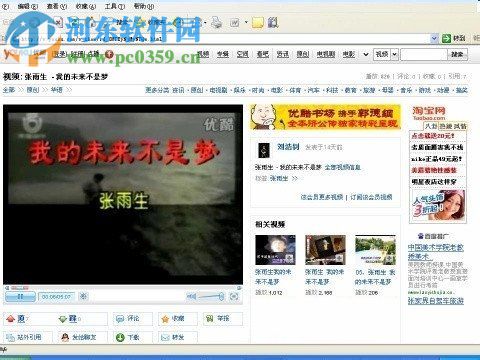Click the Youku search input field

423,54
